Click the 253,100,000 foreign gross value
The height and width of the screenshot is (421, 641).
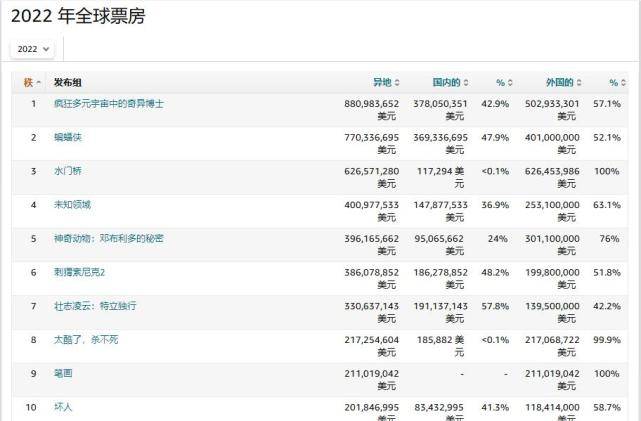(x=552, y=205)
